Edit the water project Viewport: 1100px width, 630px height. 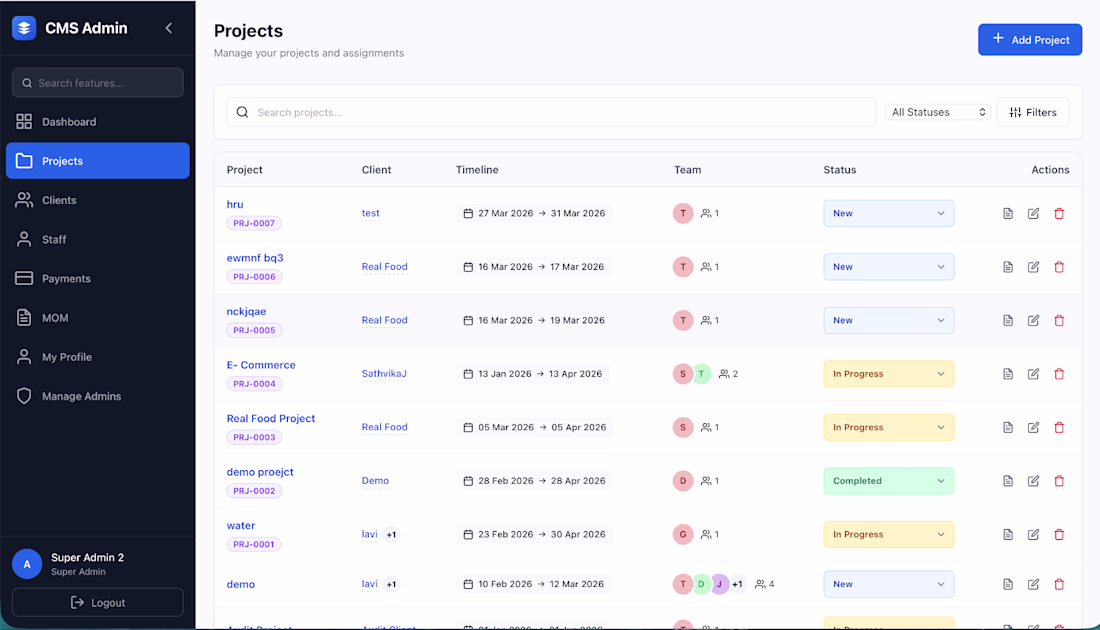pyautogui.click(x=1033, y=535)
